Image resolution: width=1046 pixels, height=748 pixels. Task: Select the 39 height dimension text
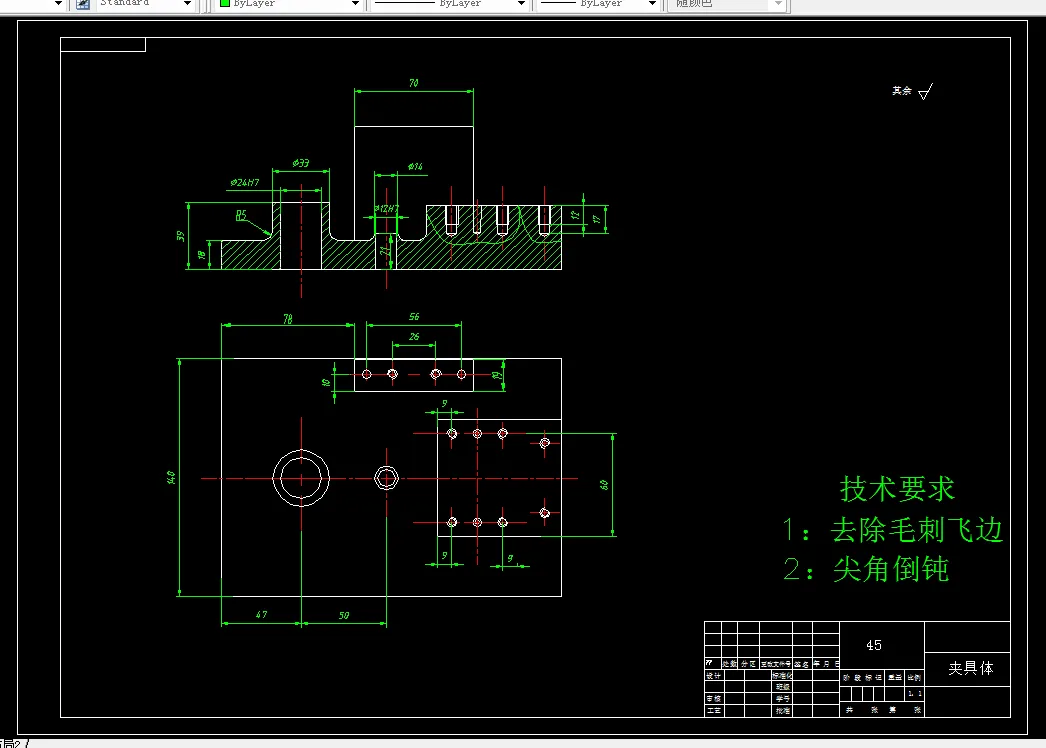[180, 236]
